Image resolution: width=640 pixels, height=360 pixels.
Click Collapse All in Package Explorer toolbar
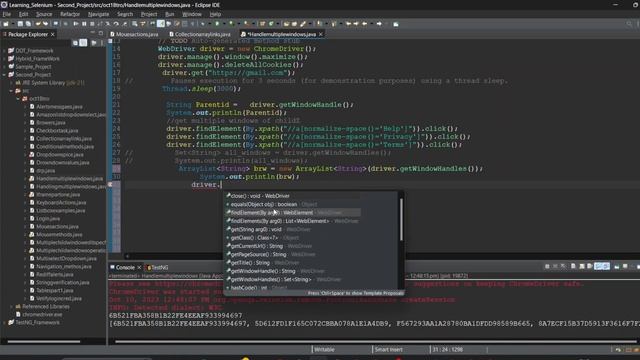tap(76, 42)
